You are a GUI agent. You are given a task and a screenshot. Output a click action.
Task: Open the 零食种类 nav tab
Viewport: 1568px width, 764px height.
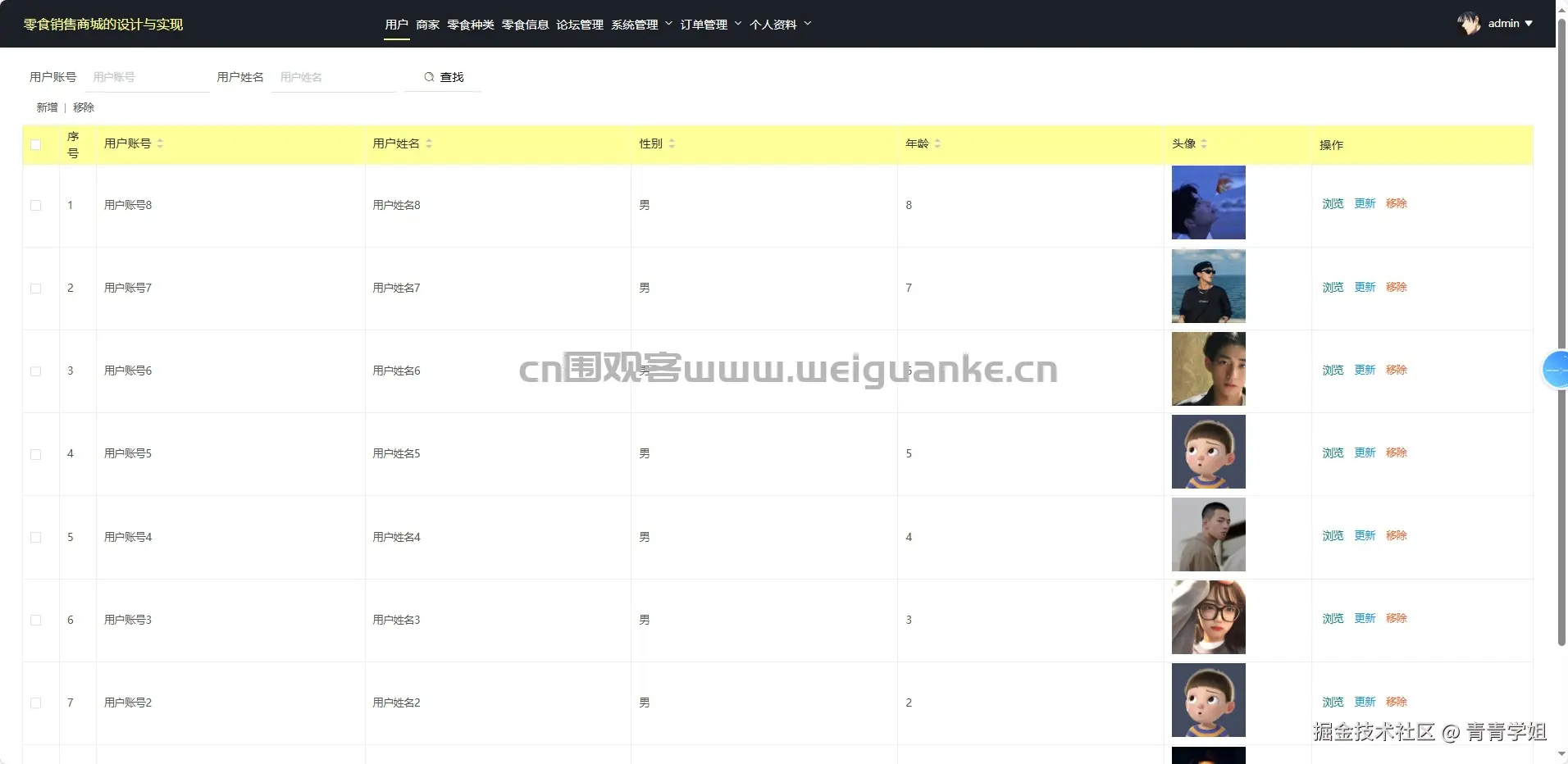pos(471,25)
